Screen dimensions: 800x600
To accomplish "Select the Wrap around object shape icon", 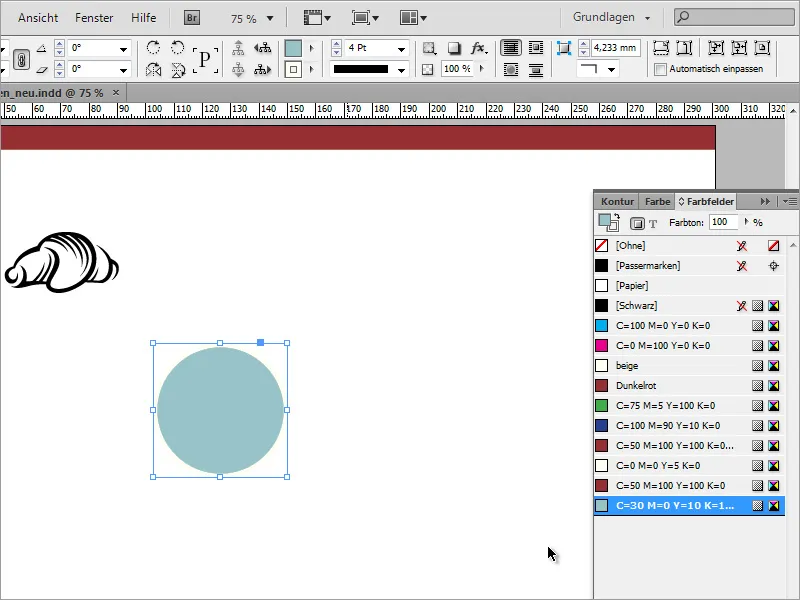I will (x=511, y=69).
